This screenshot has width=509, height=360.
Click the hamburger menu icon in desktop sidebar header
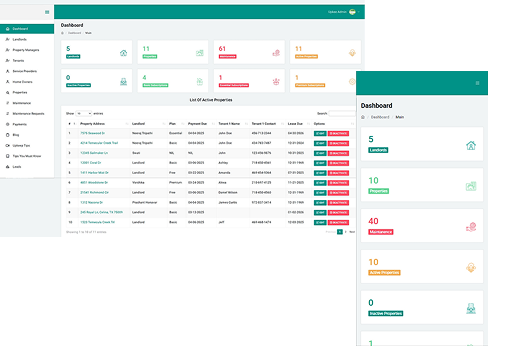pyautogui.click(x=47, y=12)
